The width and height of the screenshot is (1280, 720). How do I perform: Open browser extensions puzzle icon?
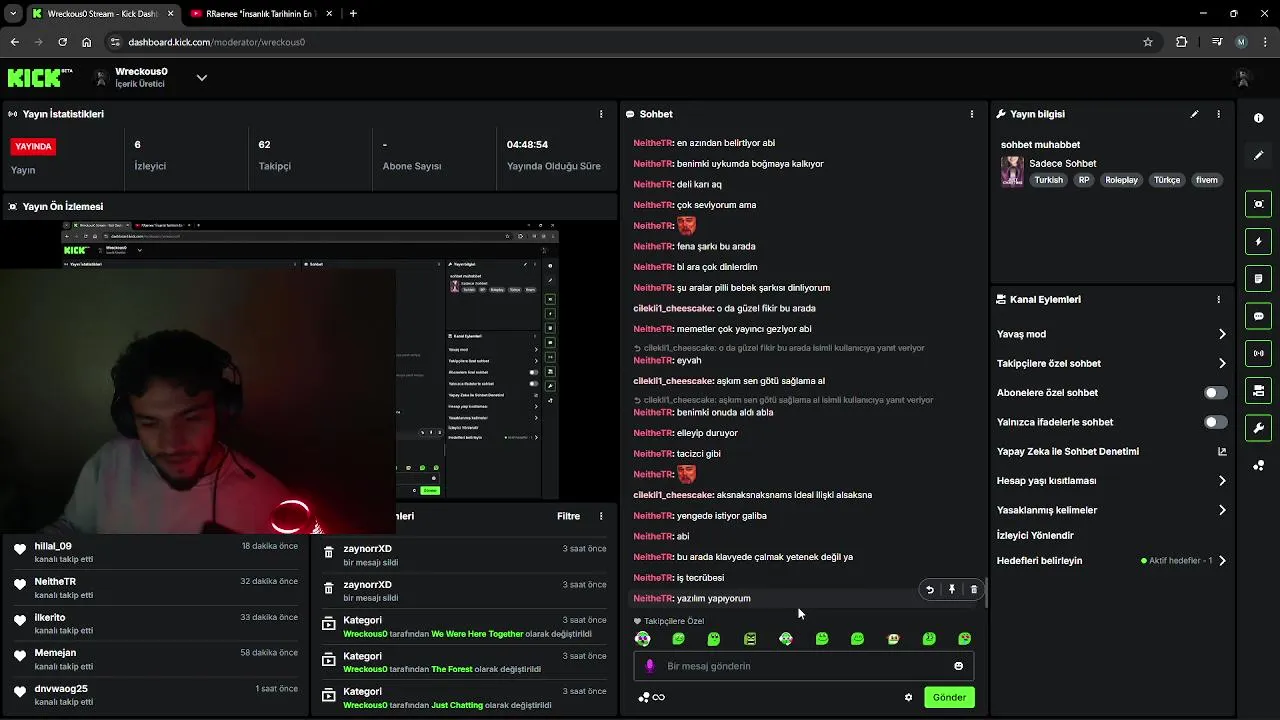click(x=1182, y=42)
